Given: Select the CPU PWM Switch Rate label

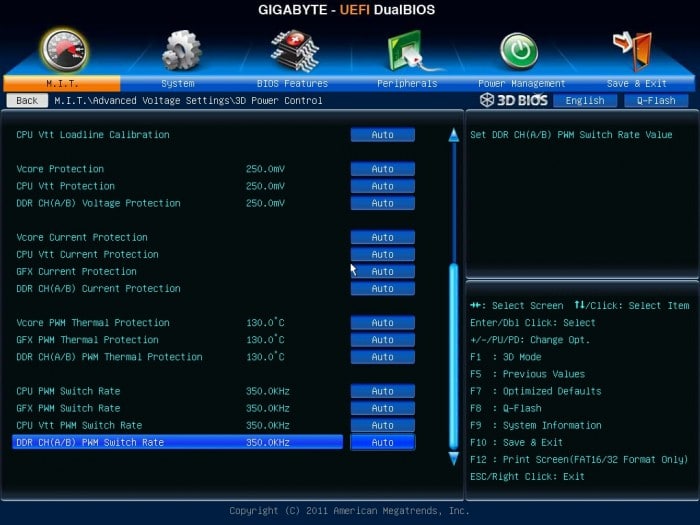Looking at the screenshot, I should tap(68, 391).
